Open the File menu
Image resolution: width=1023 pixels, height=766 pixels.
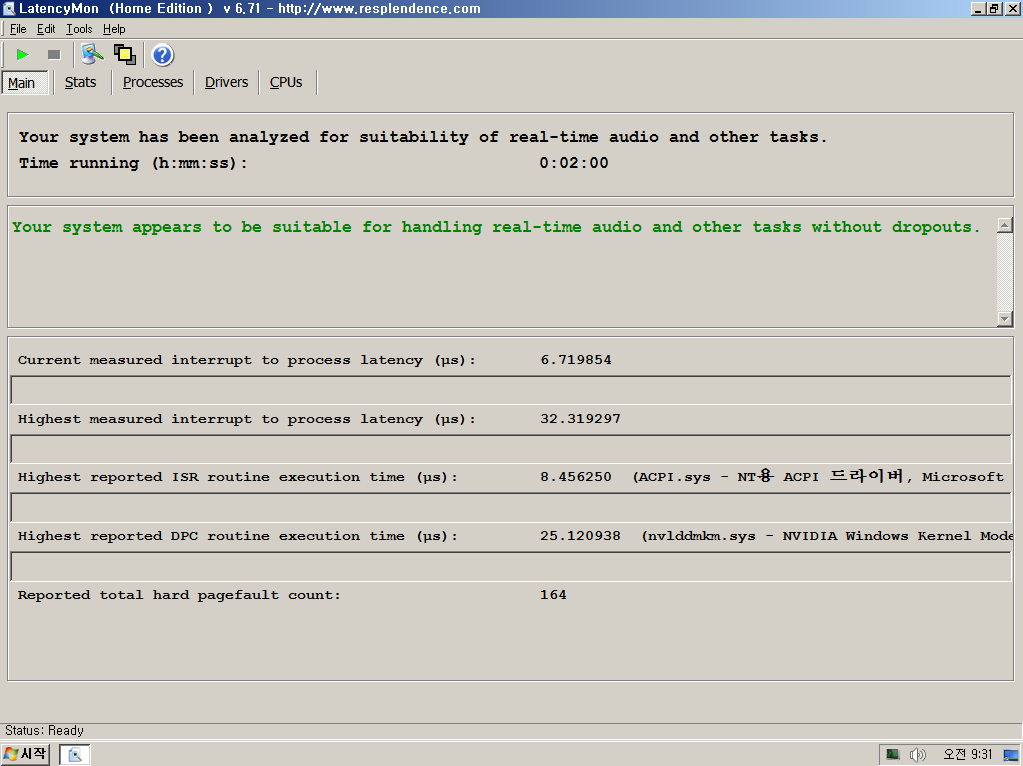point(18,29)
